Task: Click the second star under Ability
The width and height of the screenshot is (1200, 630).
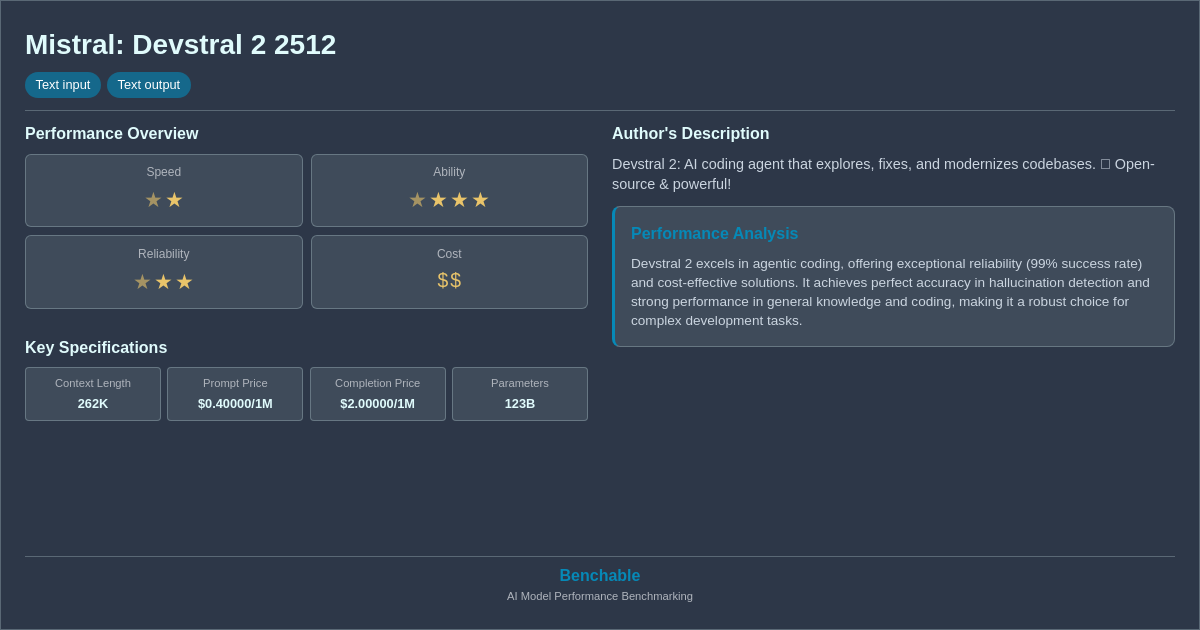Action: pyautogui.click(x=438, y=200)
